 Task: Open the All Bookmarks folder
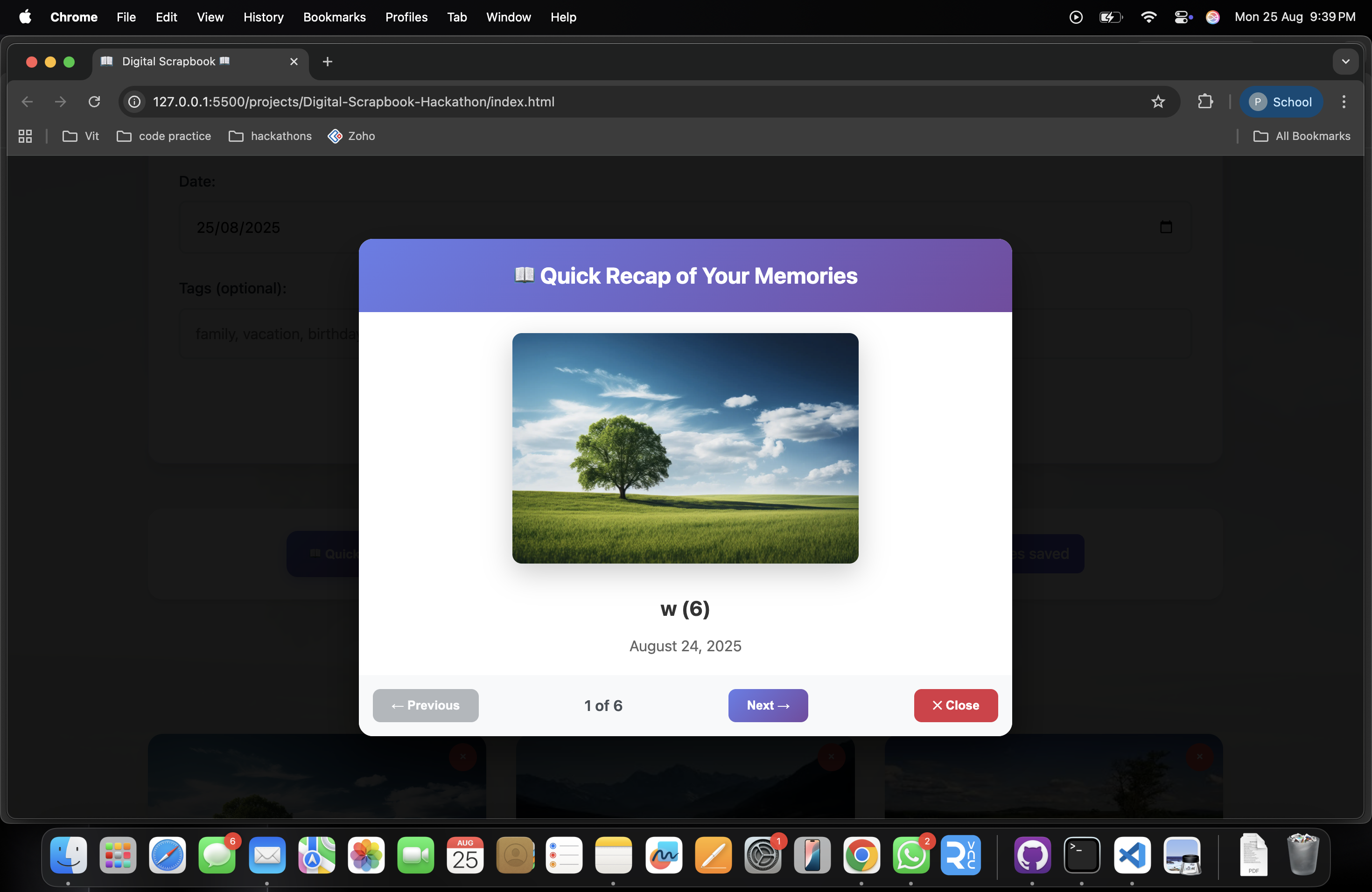tap(1302, 136)
